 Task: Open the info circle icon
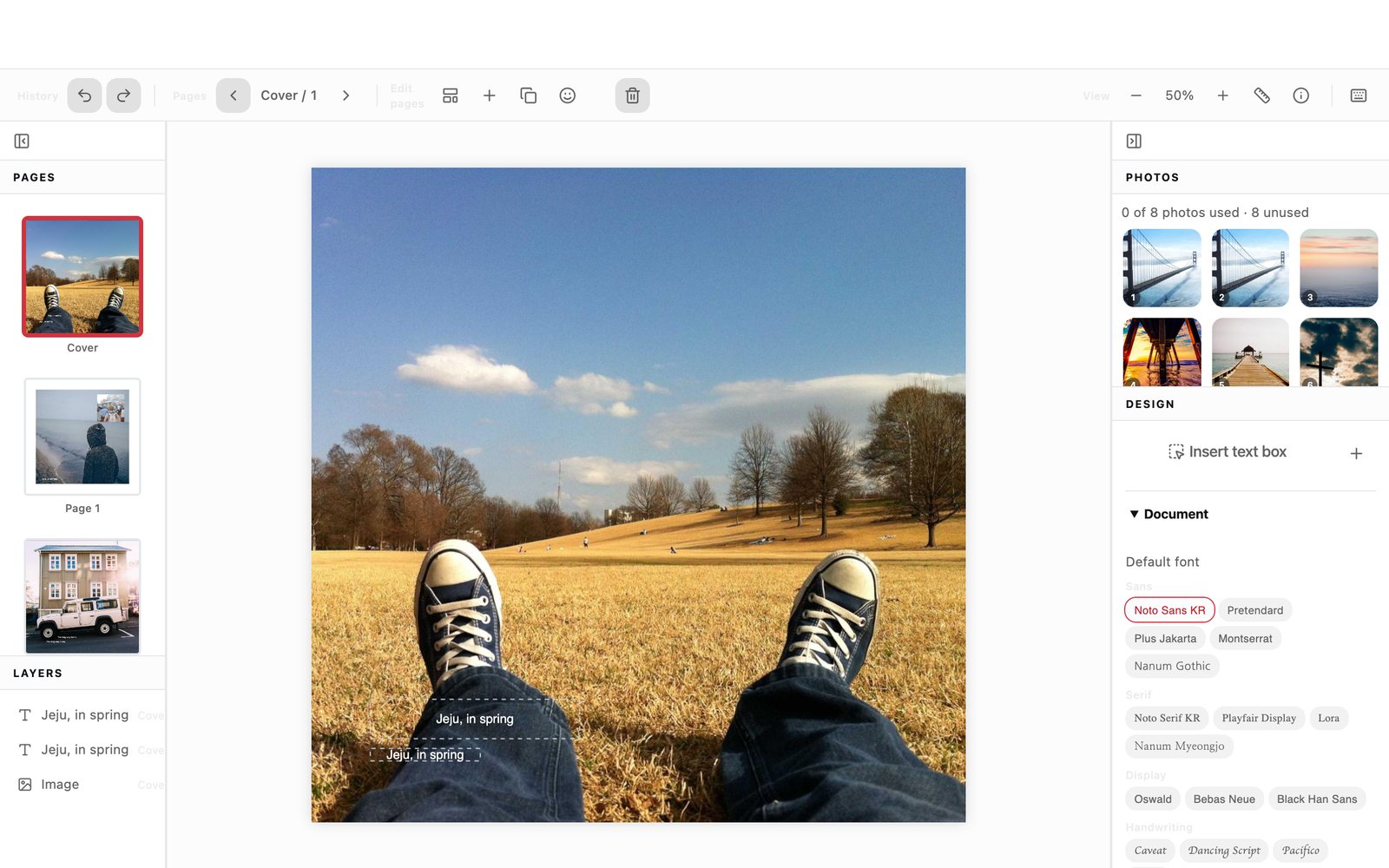click(1300, 95)
